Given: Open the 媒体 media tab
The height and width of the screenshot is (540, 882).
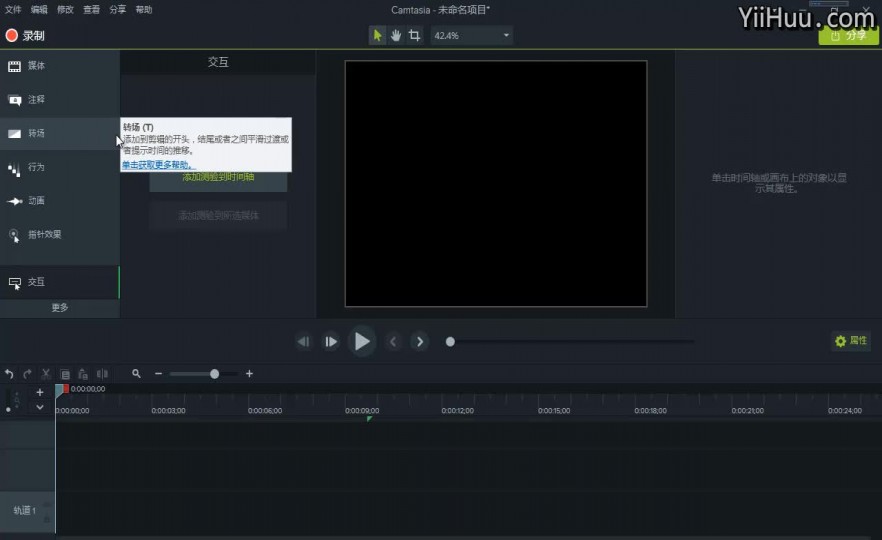Looking at the screenshot, I should point(60,66).
